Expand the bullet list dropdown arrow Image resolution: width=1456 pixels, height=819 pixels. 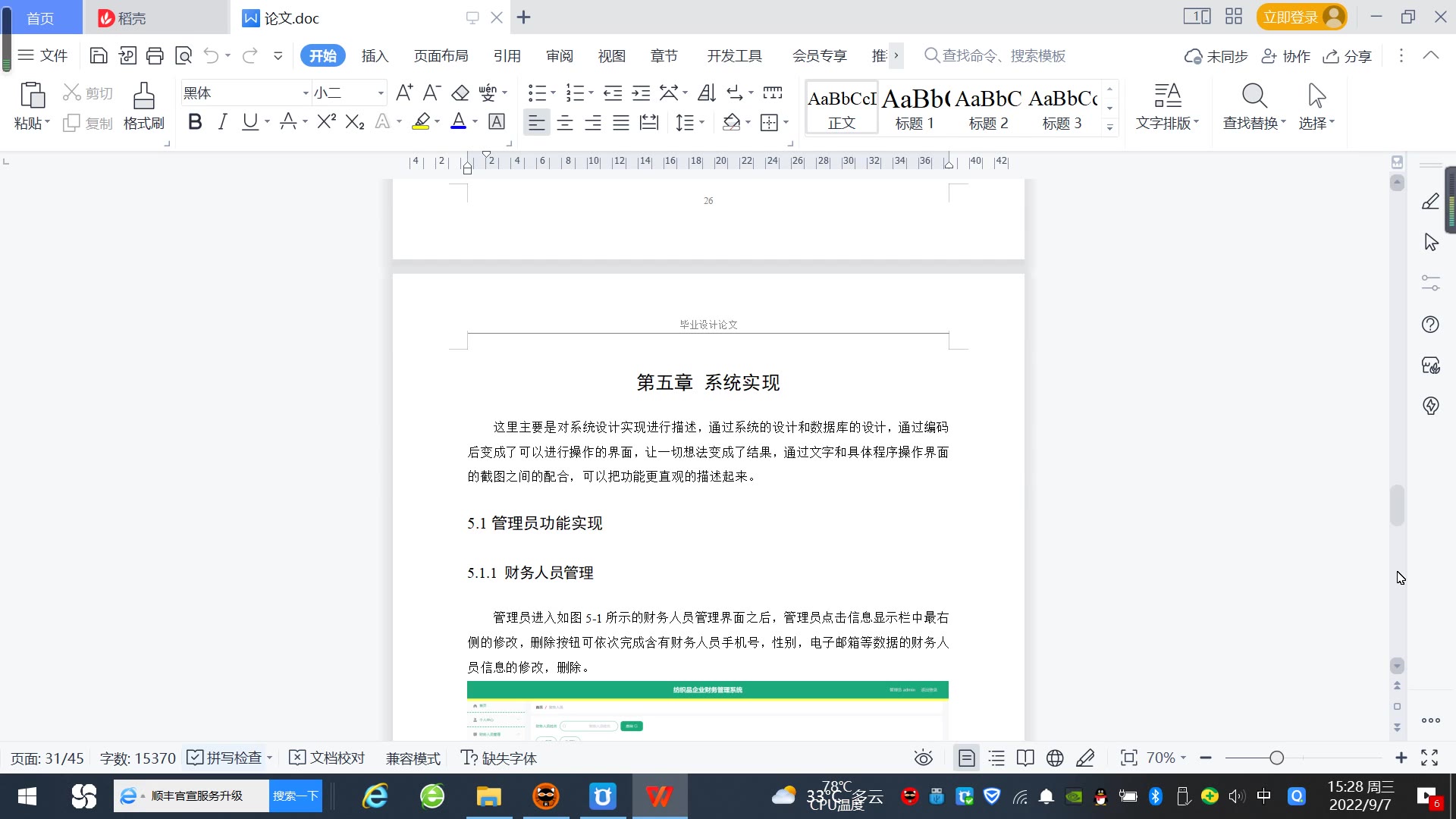[553, 93]
